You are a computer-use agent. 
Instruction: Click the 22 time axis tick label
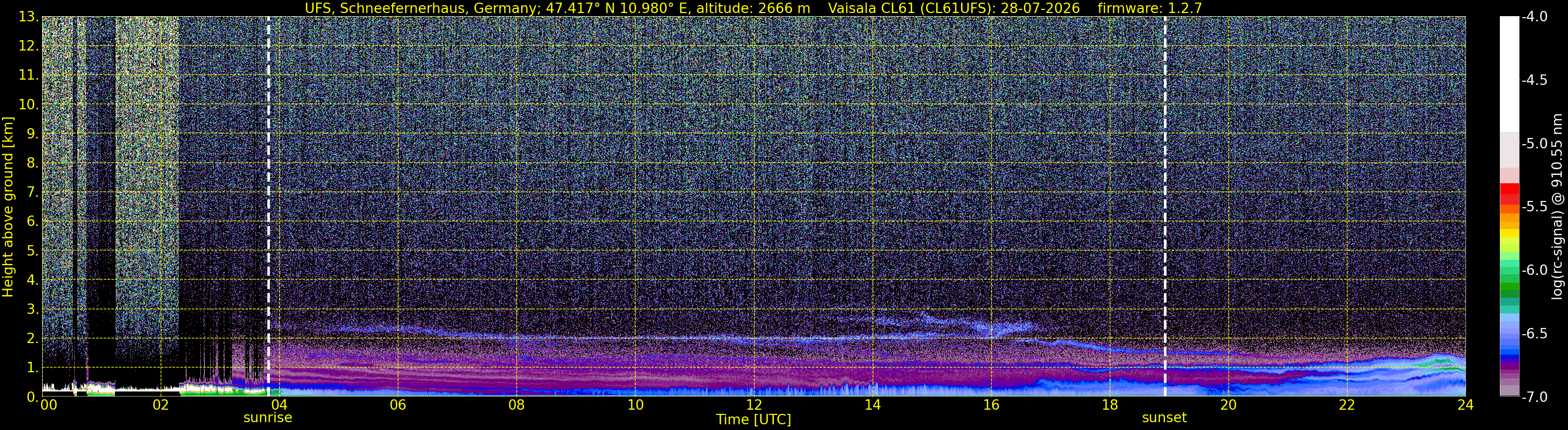pyautogui.click(x=1347, y=405)
